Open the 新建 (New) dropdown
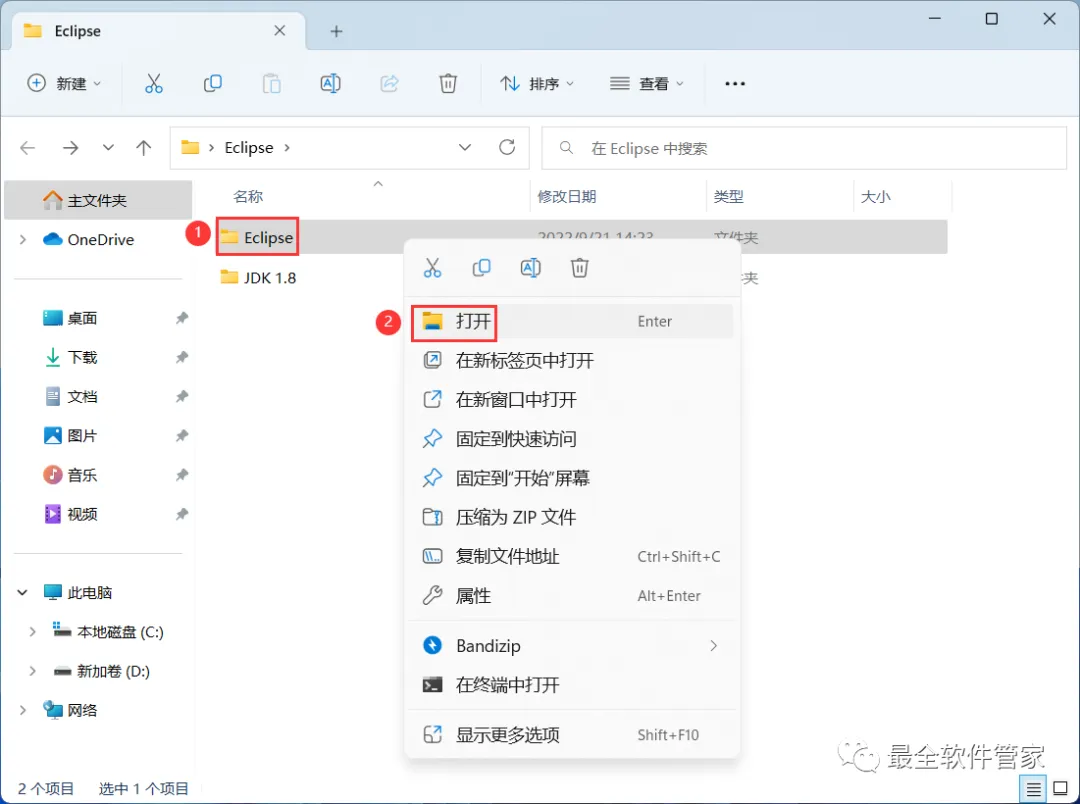Image resolution: width=1080 pixels, height=804 pixels. 63,83
